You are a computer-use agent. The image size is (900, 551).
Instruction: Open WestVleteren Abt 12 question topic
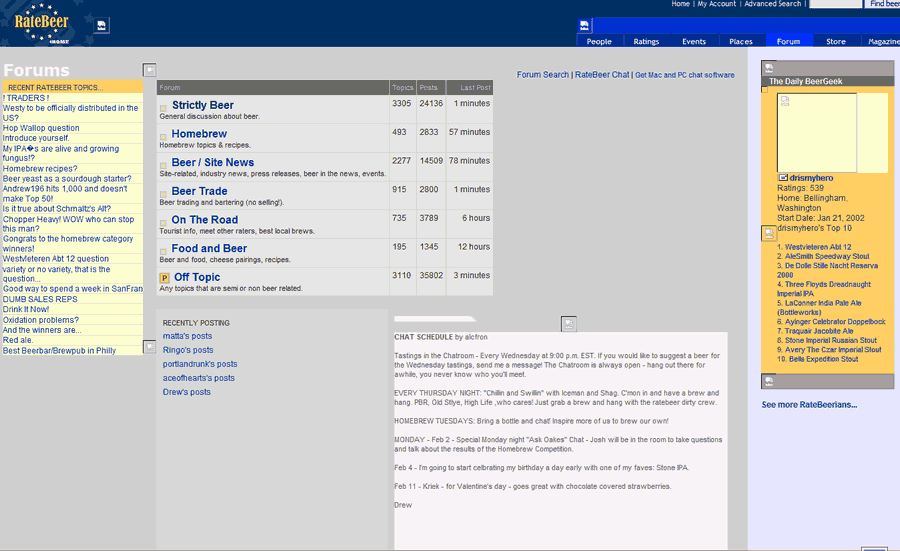[x=56, y=259]
